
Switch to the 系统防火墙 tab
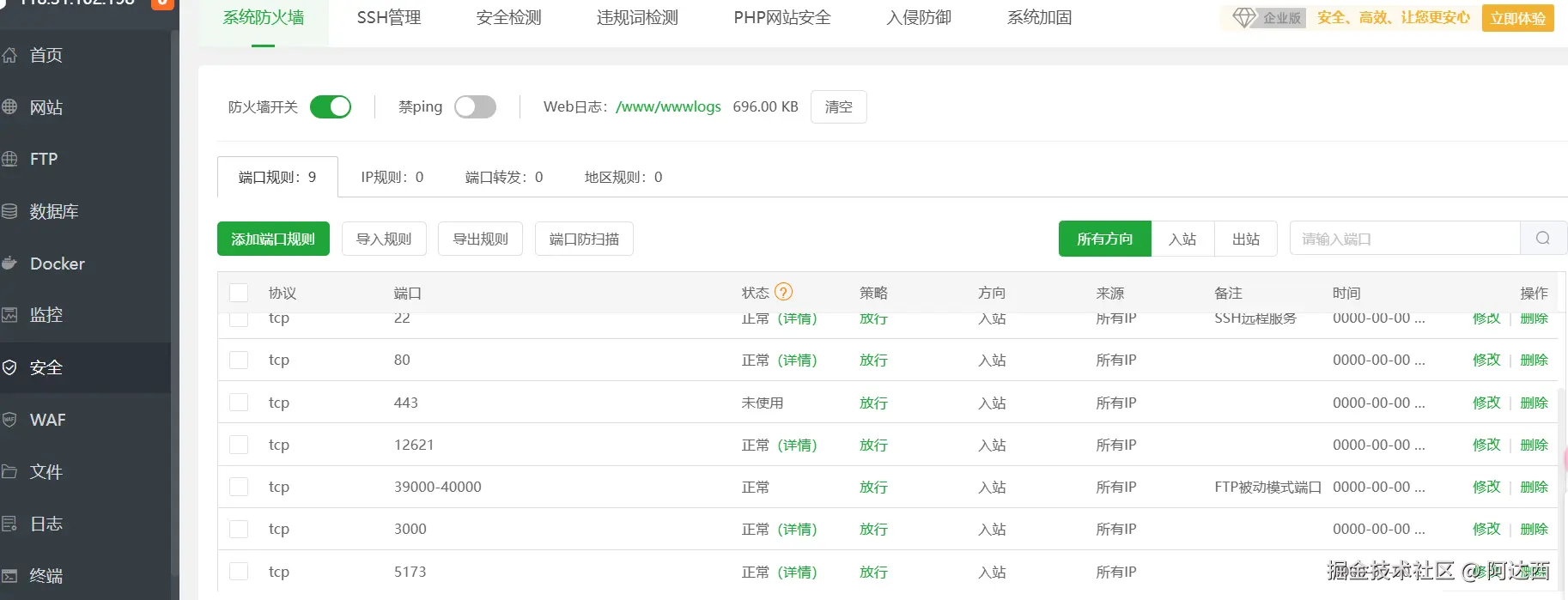click(x=264, y=17)
